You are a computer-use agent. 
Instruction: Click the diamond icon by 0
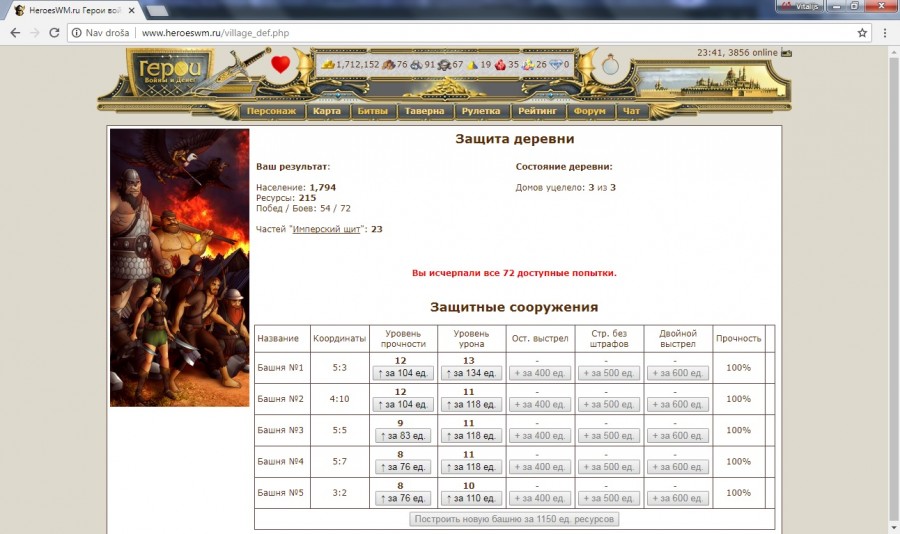556,64
